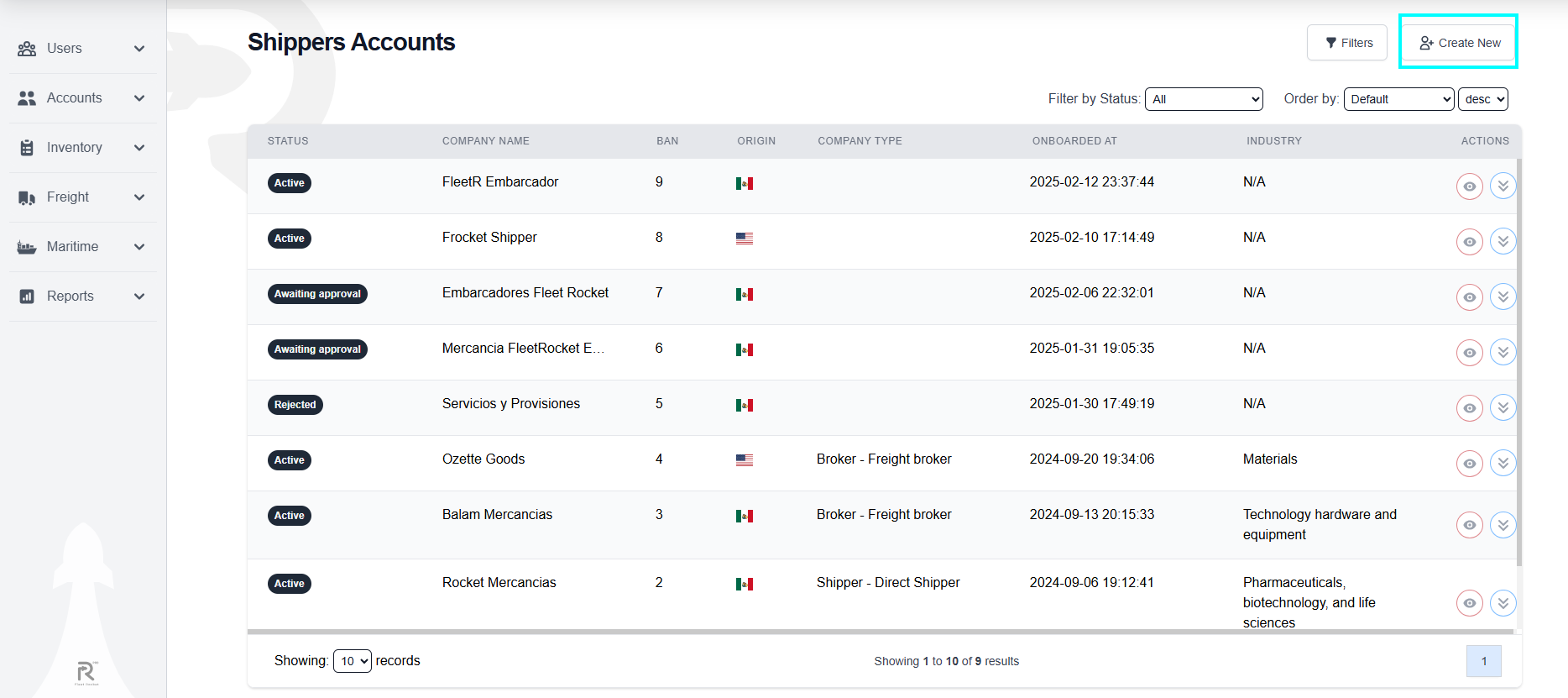1568x698 pixels.
Task: Go to page 1 in pagination
Action: coord(1483,661)
